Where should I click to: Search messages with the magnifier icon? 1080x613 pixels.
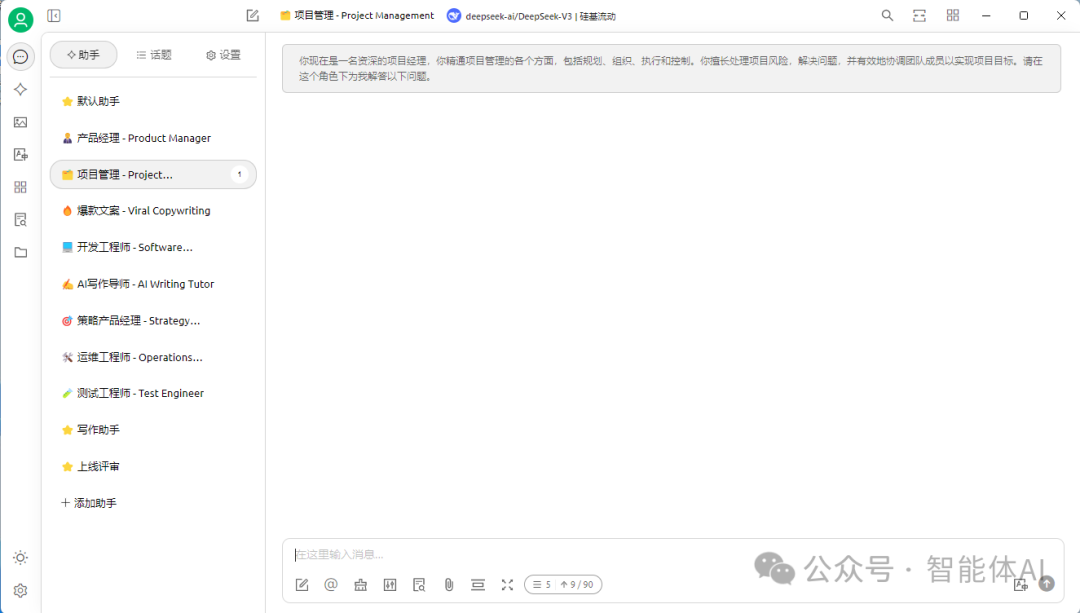click(x=887, y=15)
